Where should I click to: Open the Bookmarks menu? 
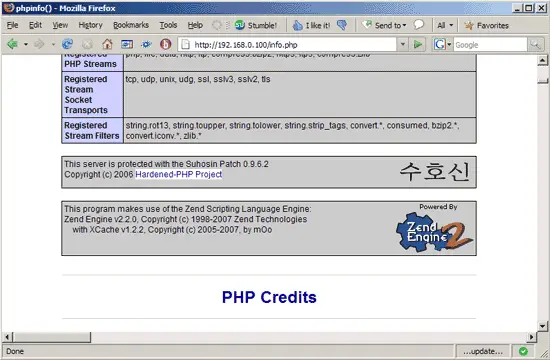131,25
